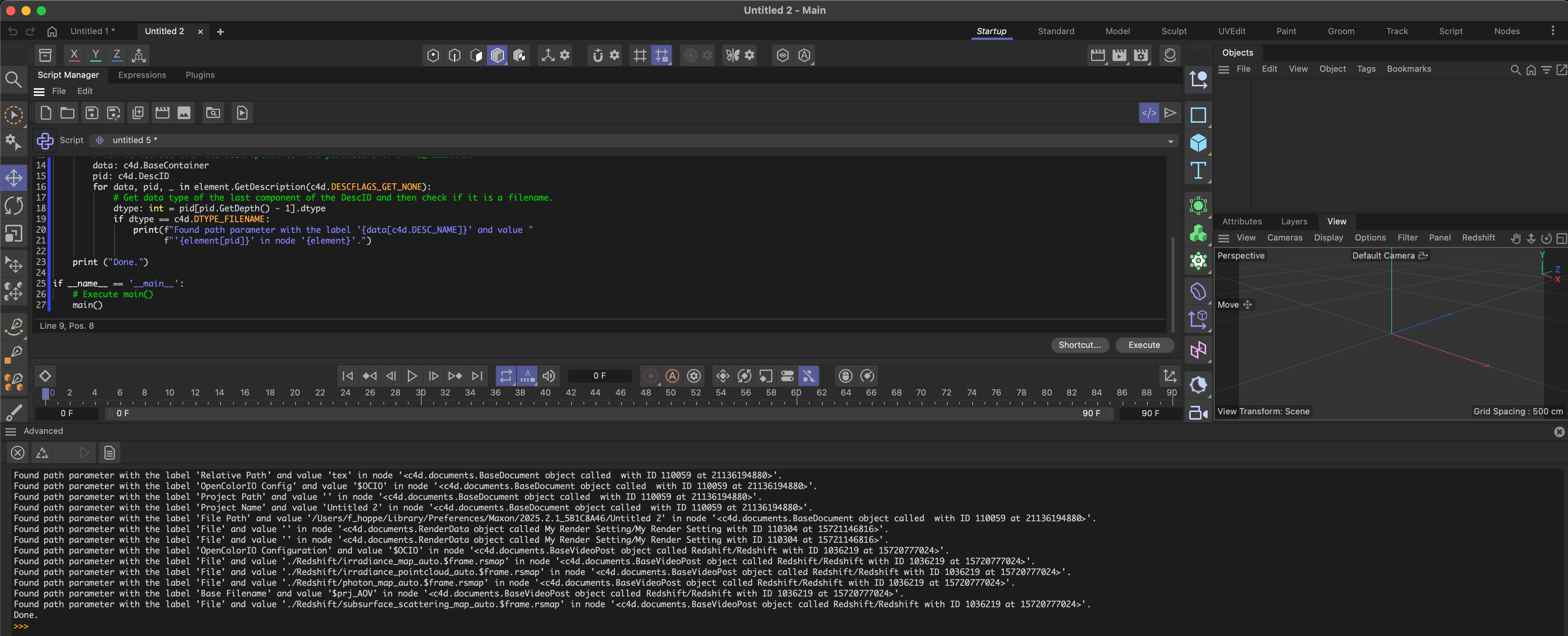The width and height of the screenshot is (1568, 636).
Task: Switch to the Expressions tab
Action: (x=142, y=75)
